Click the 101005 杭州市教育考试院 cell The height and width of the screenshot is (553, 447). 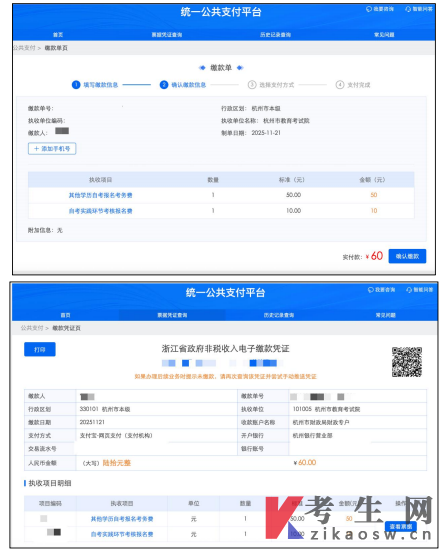point(326,409)
